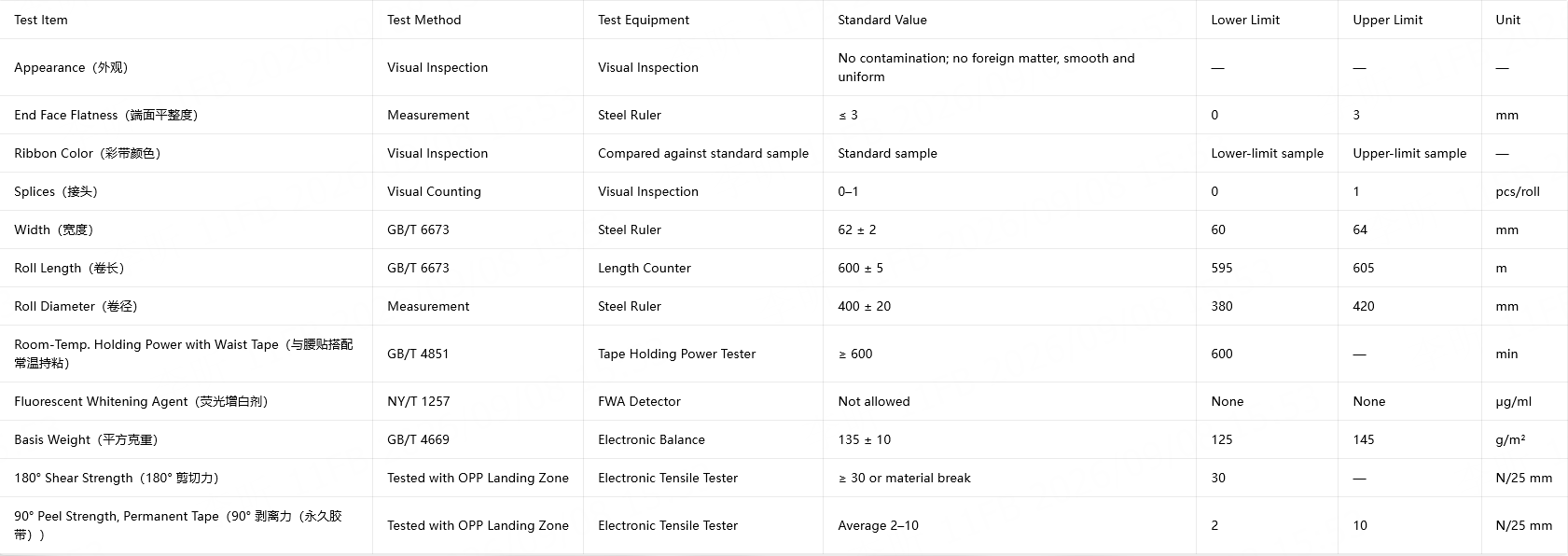1568x556 pixels.
Task: Click the Appearance test item cell
Action: point(186,67)
